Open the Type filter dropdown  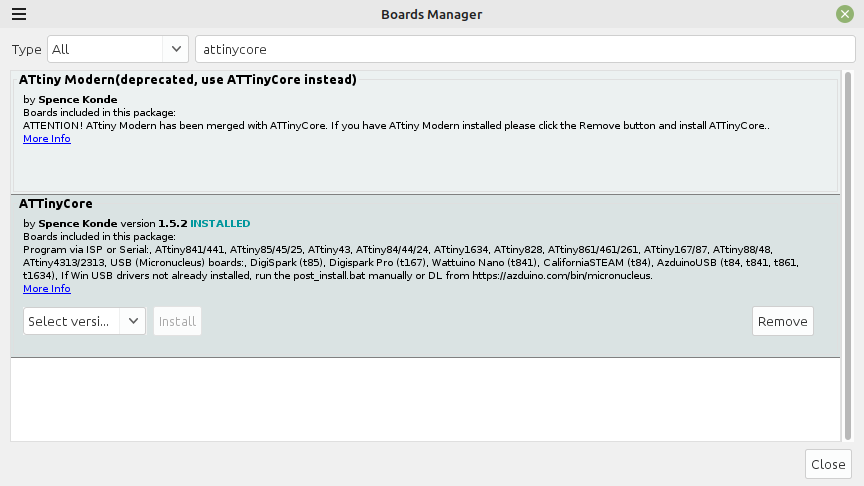(118, 49)
